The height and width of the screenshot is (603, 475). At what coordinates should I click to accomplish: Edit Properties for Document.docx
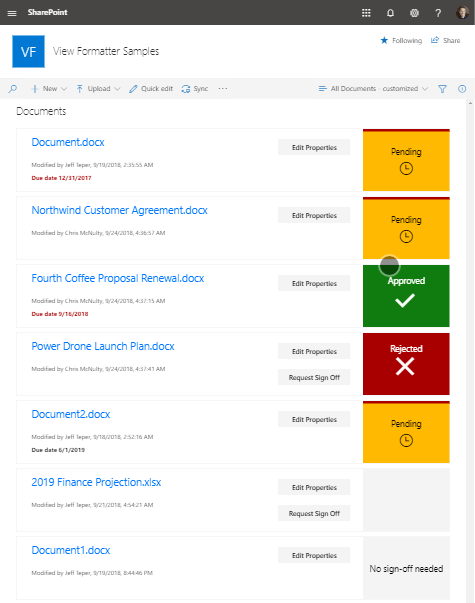[314, 147]
